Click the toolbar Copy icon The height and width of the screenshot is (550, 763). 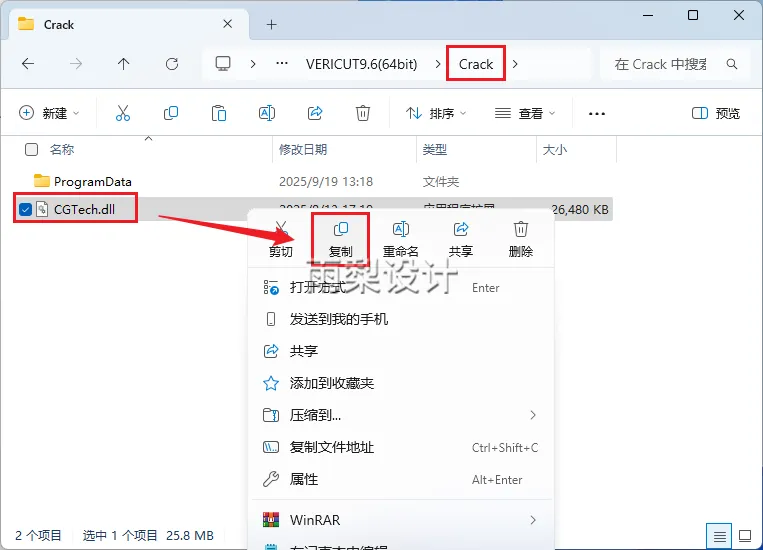(x=171, y=113)
